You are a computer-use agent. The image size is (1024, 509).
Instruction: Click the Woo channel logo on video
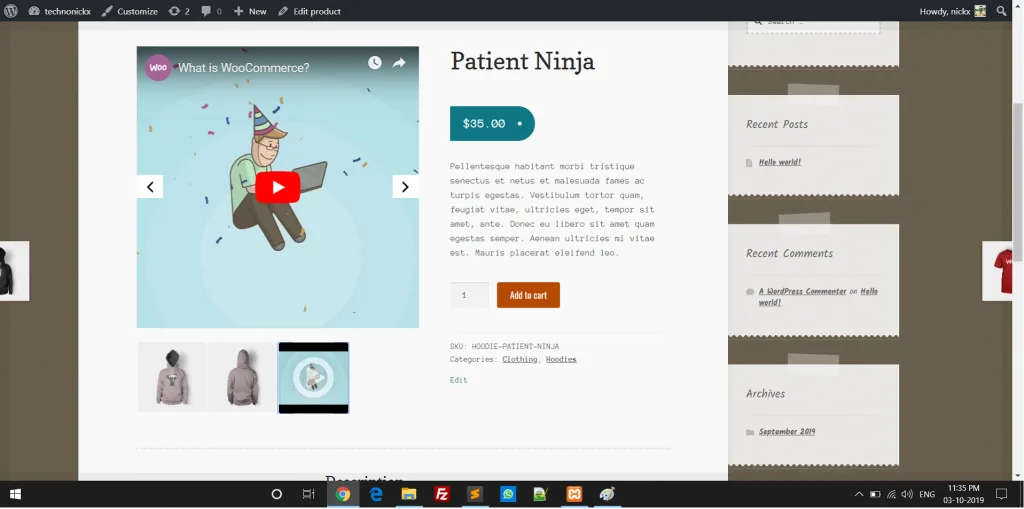[158, 67]
